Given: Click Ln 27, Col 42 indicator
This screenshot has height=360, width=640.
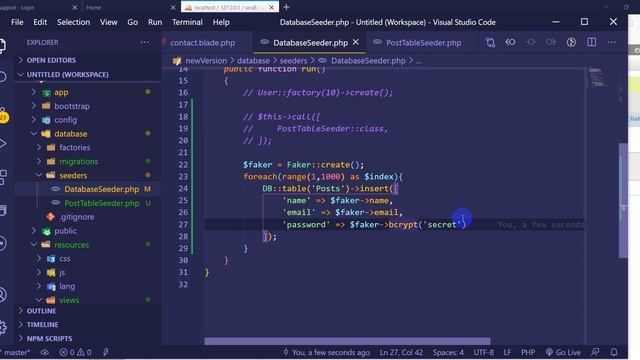Looking at the screenshot, I should [x=401, y=352].
